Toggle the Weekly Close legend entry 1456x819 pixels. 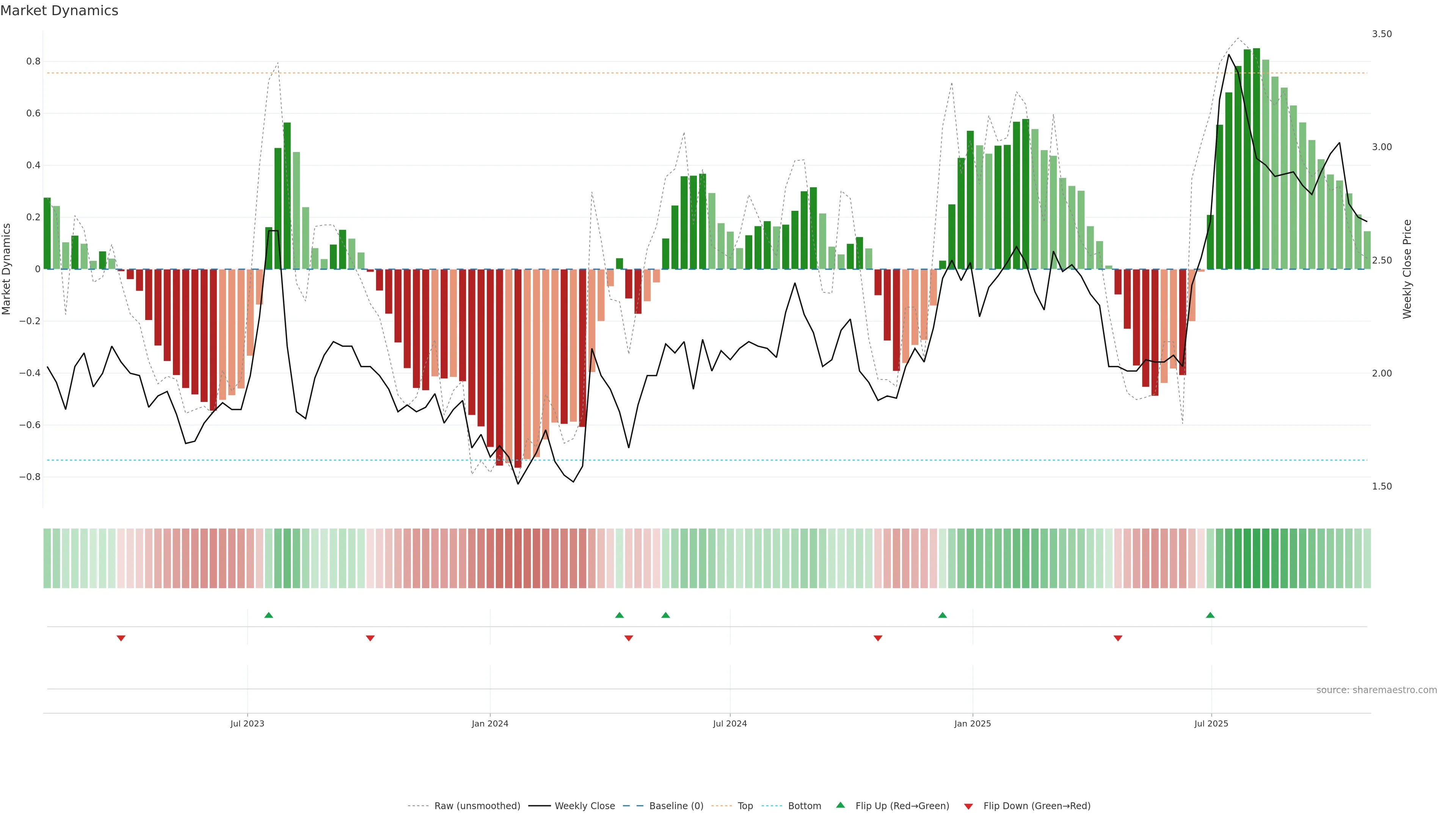584,806
